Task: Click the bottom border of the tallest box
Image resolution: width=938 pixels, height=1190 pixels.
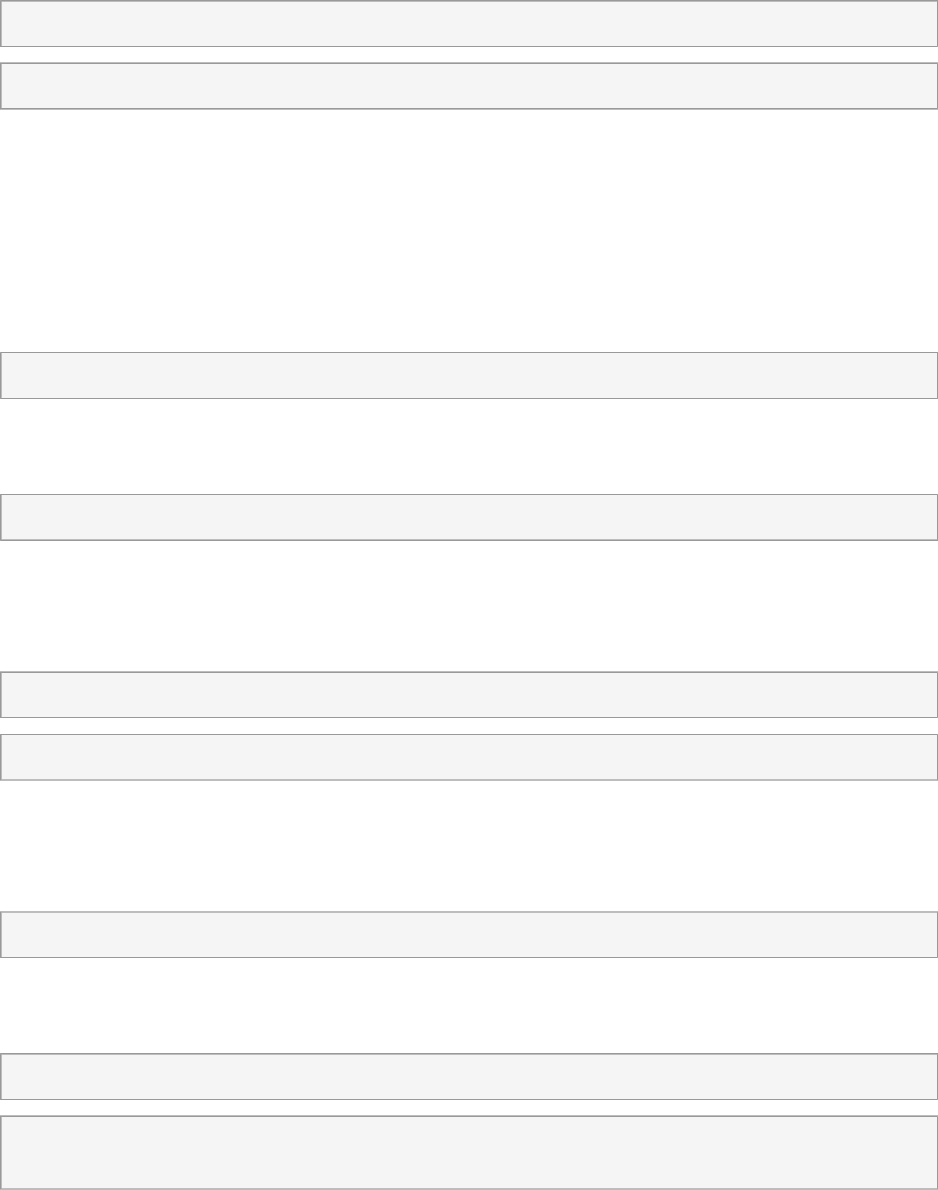Action: tap(469, 1188)
